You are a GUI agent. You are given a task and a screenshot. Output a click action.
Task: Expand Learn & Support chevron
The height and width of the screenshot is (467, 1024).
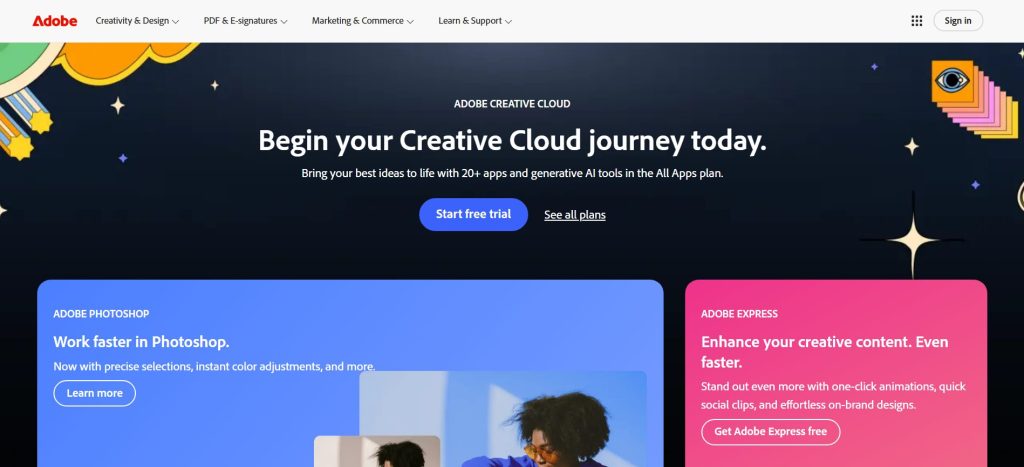pos(508,22)
